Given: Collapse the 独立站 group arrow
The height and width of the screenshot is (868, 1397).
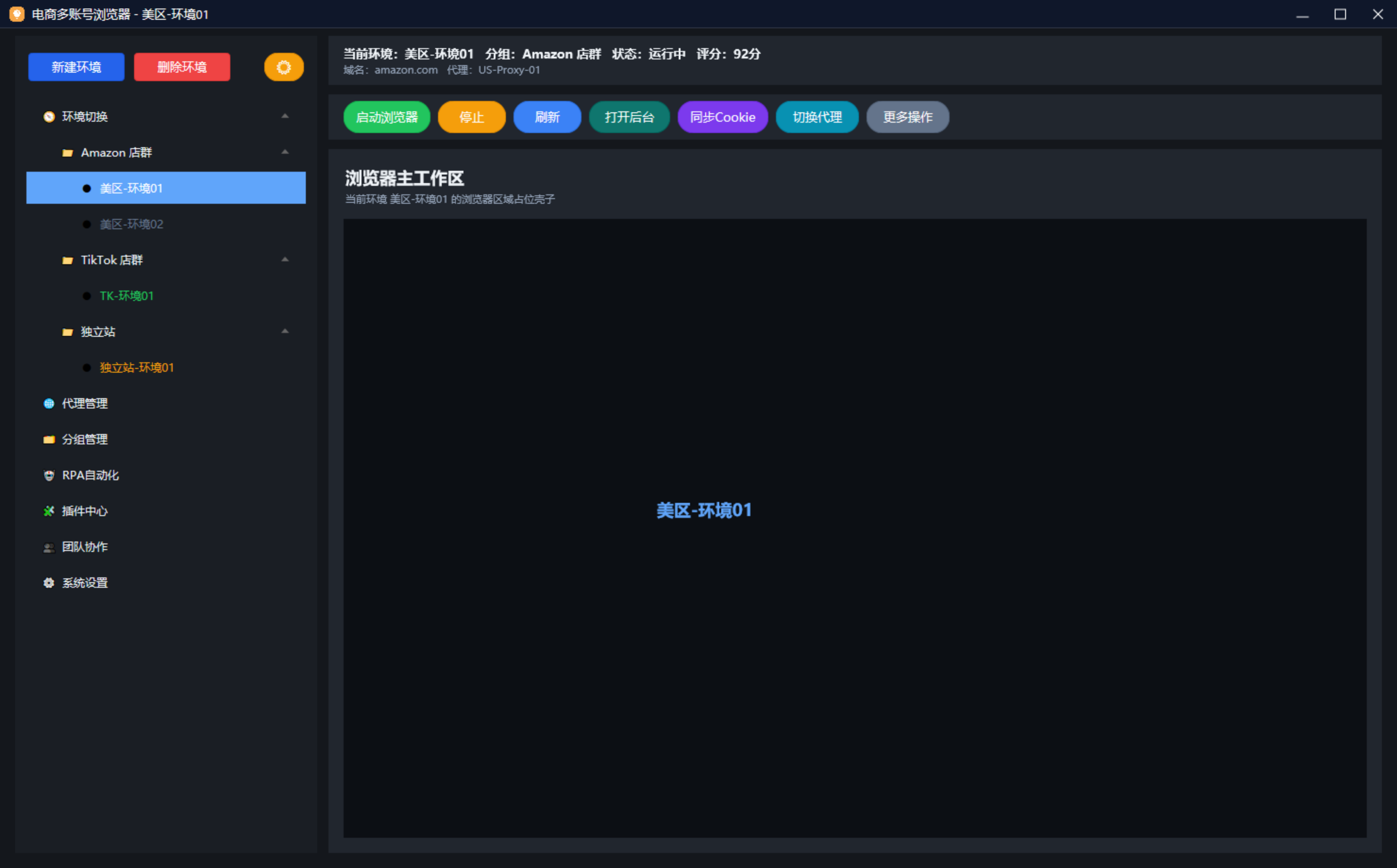Looking at the screenshot, I should [x=285, y=331].
